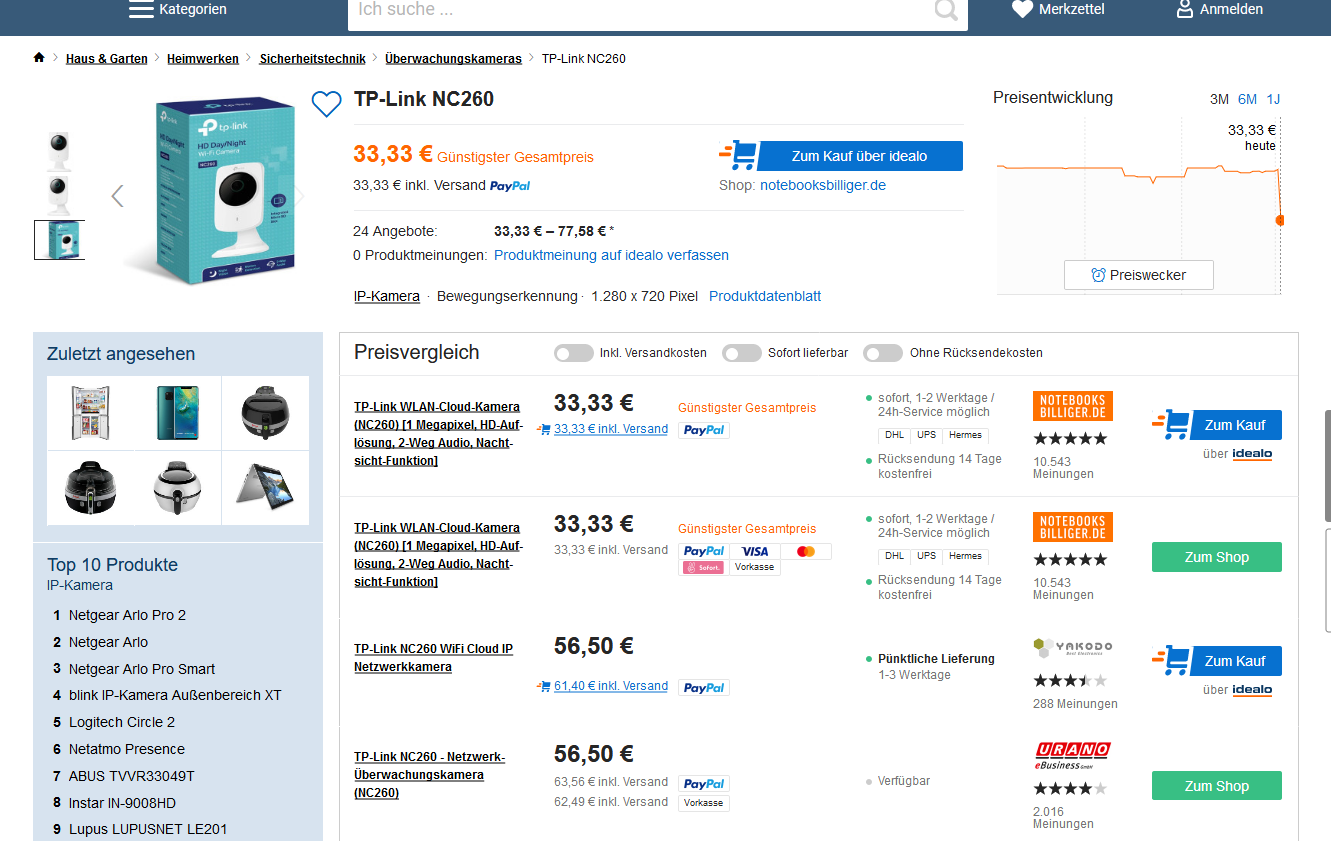Show previous product image arrow
This screenshot has height=841, width=1331.
(117, 196)
